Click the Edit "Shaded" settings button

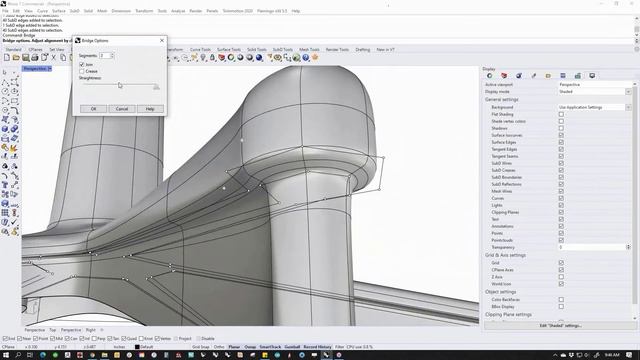point(560,326)
